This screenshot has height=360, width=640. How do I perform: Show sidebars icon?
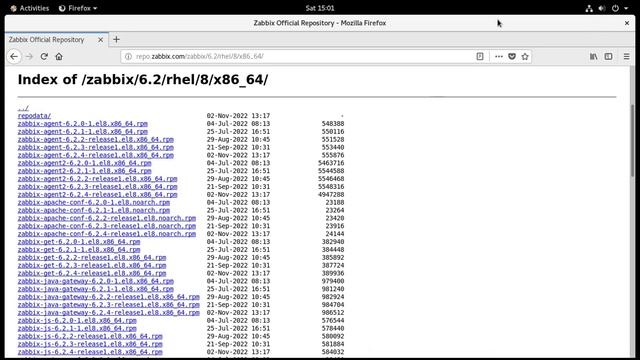608,56
